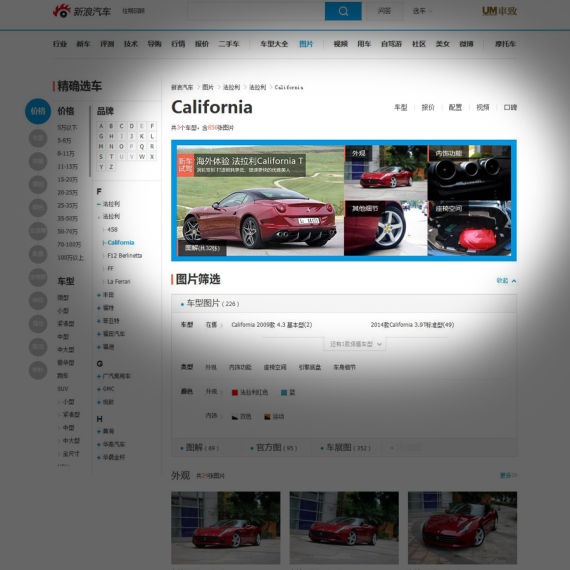
Task: Expand the discontinued models dropdown
Action: (355, 344)
